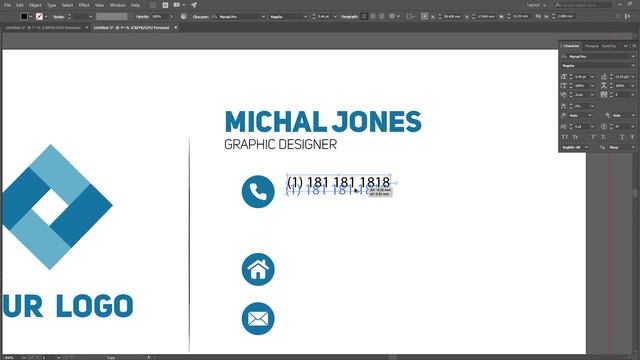The image size is (640, 360).
Task: Open the stroke swatch dropdown arrow
Action: coord(46,17)
